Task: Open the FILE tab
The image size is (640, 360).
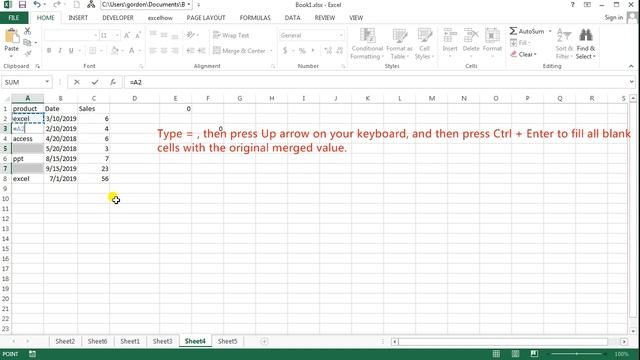Action: click(14, 18)
